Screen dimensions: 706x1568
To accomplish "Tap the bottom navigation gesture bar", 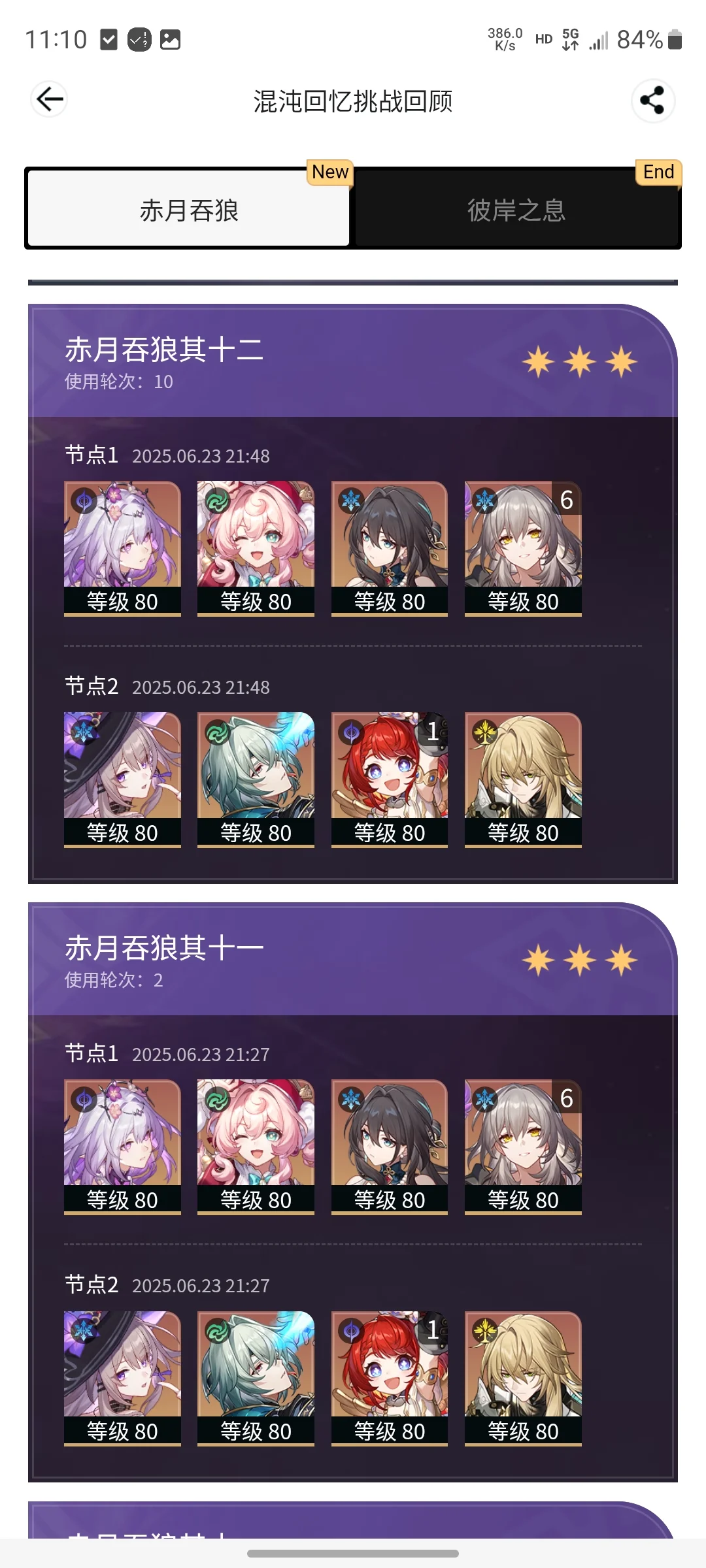I will coord(353,1553).
